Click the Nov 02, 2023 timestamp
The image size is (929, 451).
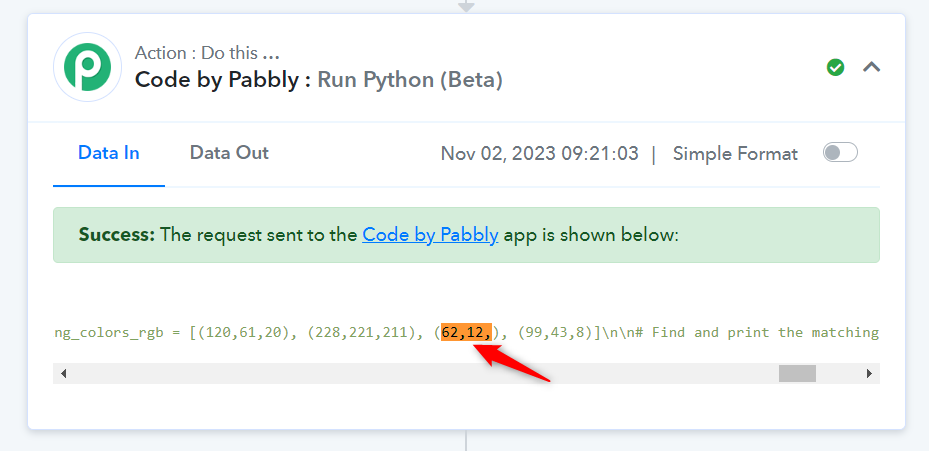point(540,153)
